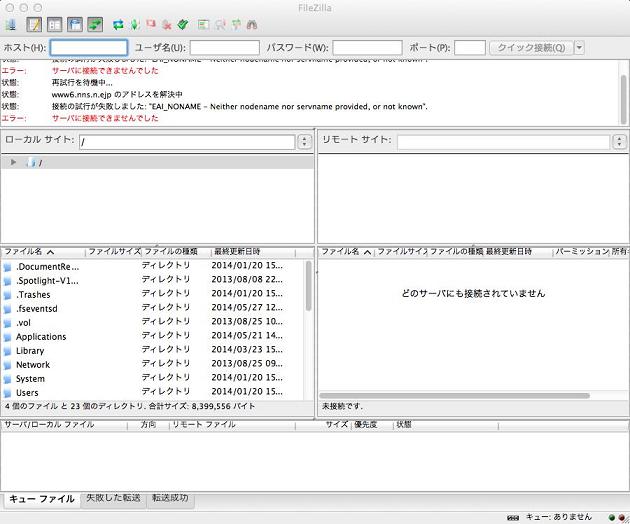Expand the root "/" tree node

pyautogui.click(x=14, y=162)
